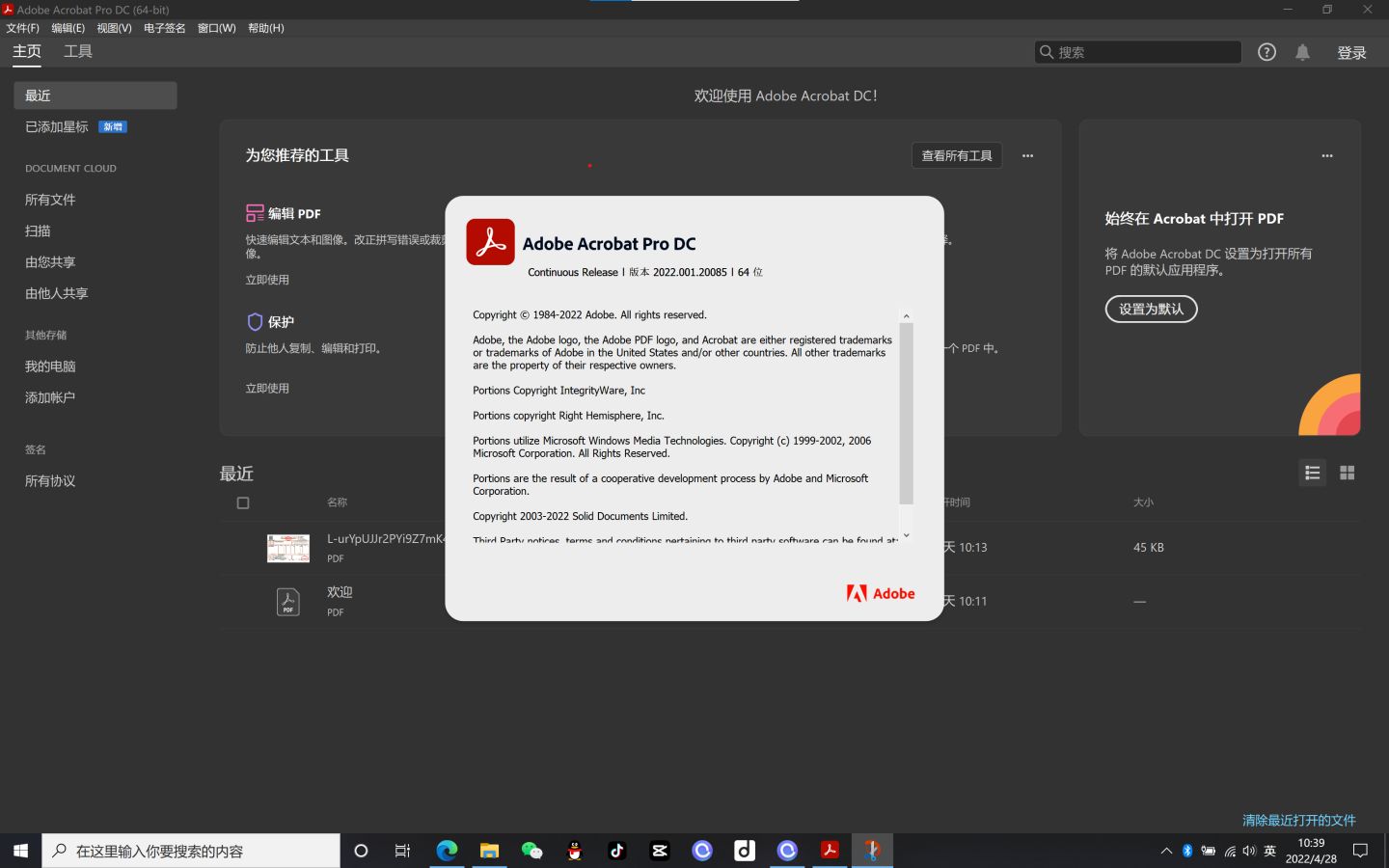Click the search magnifier icon
Image resolution: width=1389 pixels, height=868 pixels.
(1047, 51)
